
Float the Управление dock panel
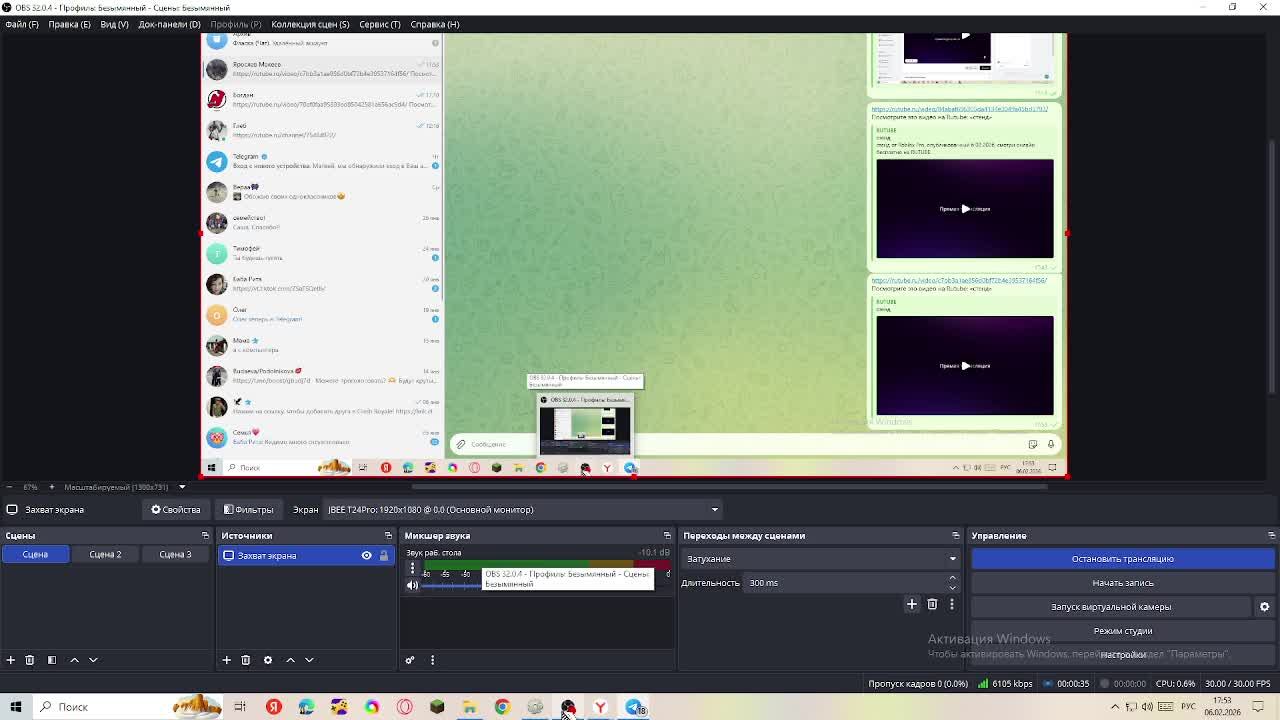(x=1271, y=536)
